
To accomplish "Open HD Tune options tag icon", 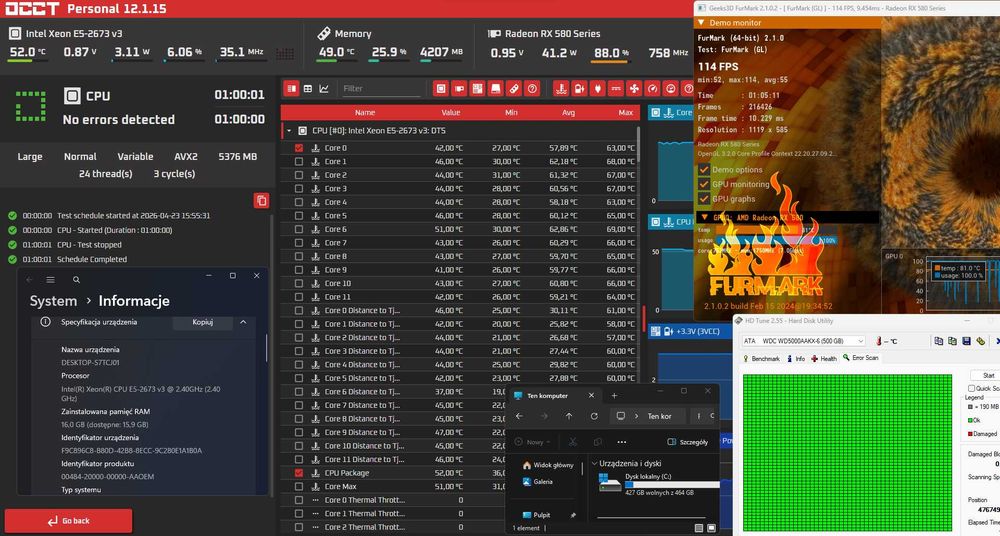I will (980, 341).
